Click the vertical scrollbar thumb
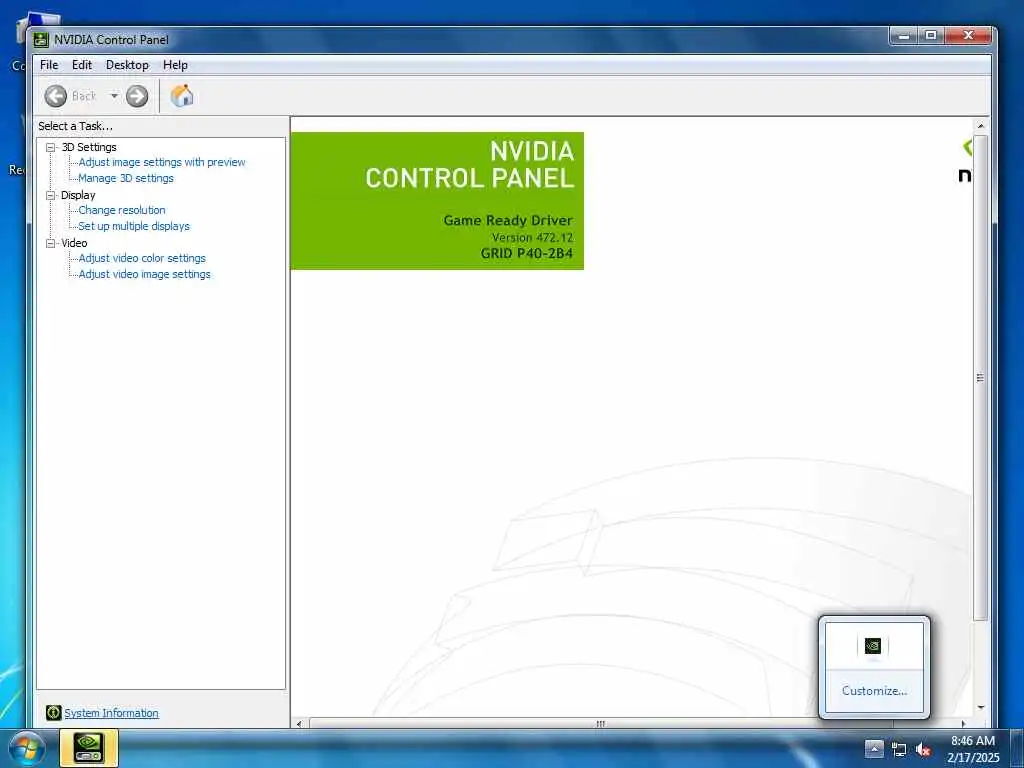This screenshot has width=1024, height=768. coord(980,377)
